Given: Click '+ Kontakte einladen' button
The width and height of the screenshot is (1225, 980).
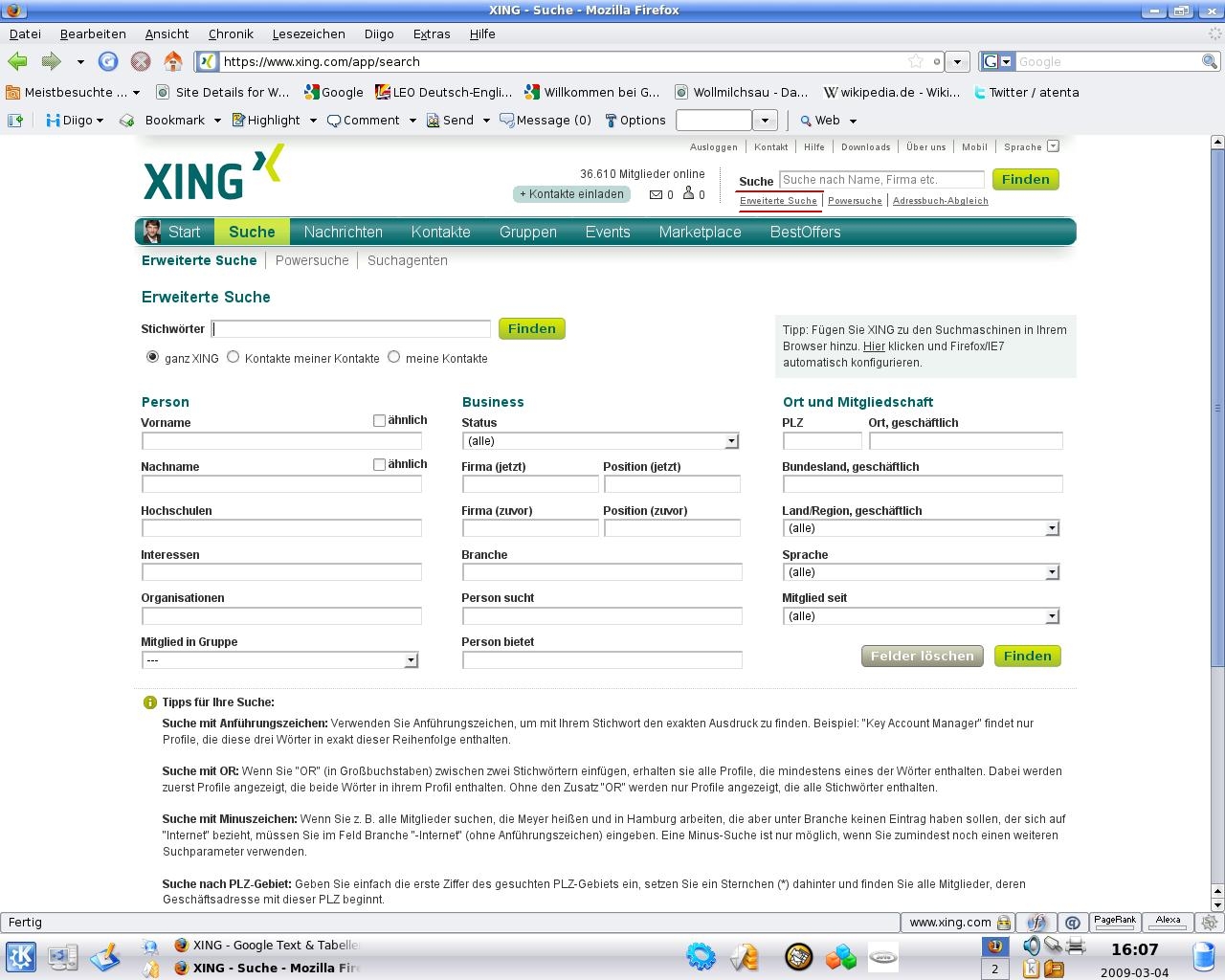Looking at the screenshot, I should (x=572, y=194).
